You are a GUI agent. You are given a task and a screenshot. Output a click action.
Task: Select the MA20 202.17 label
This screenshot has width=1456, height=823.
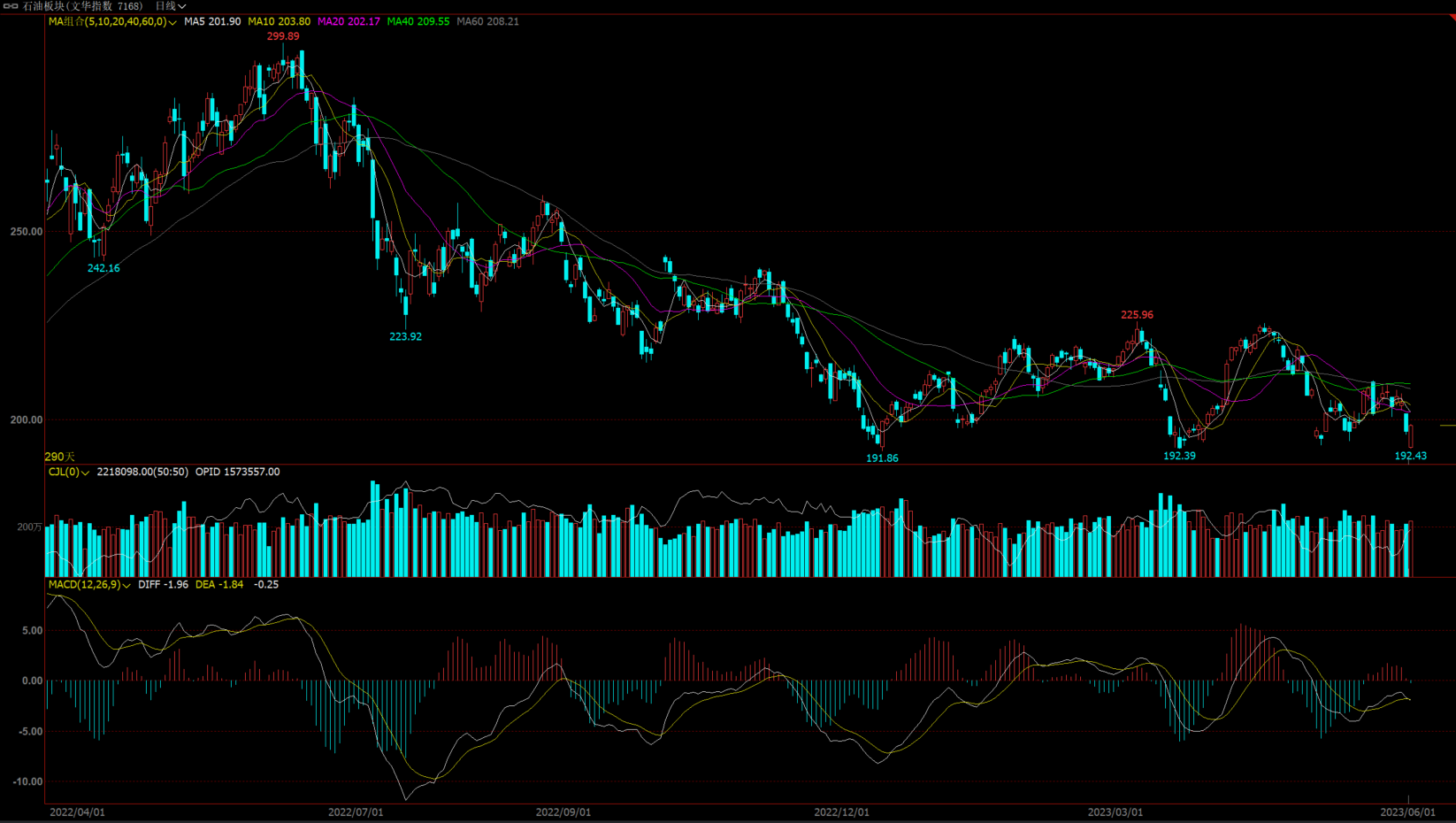(x=349, y=21)
